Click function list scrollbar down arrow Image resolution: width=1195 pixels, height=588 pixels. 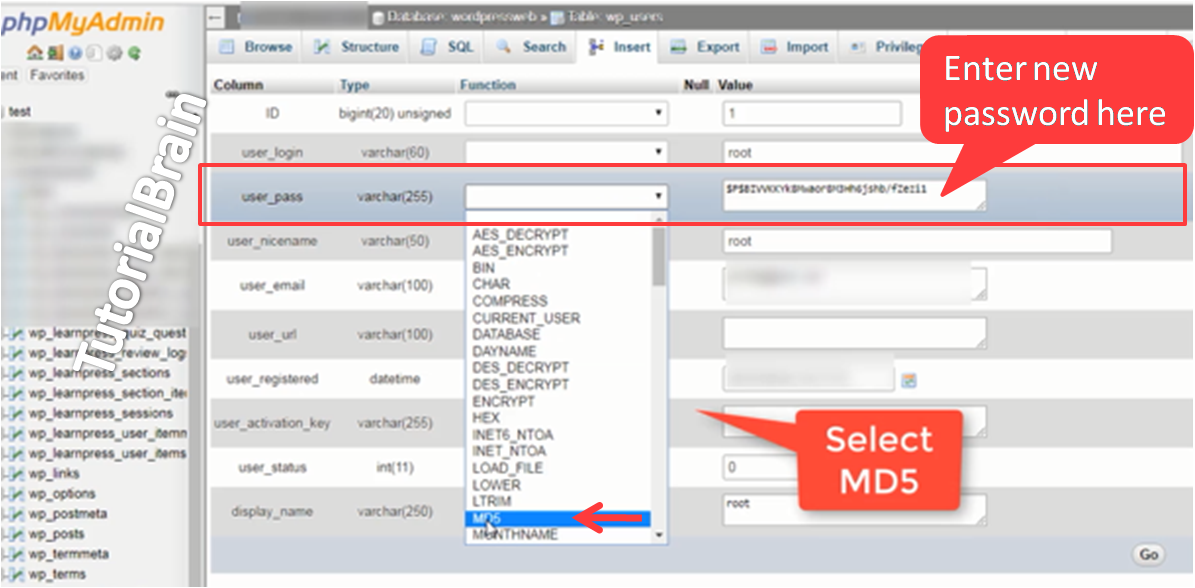pos(660,536)
